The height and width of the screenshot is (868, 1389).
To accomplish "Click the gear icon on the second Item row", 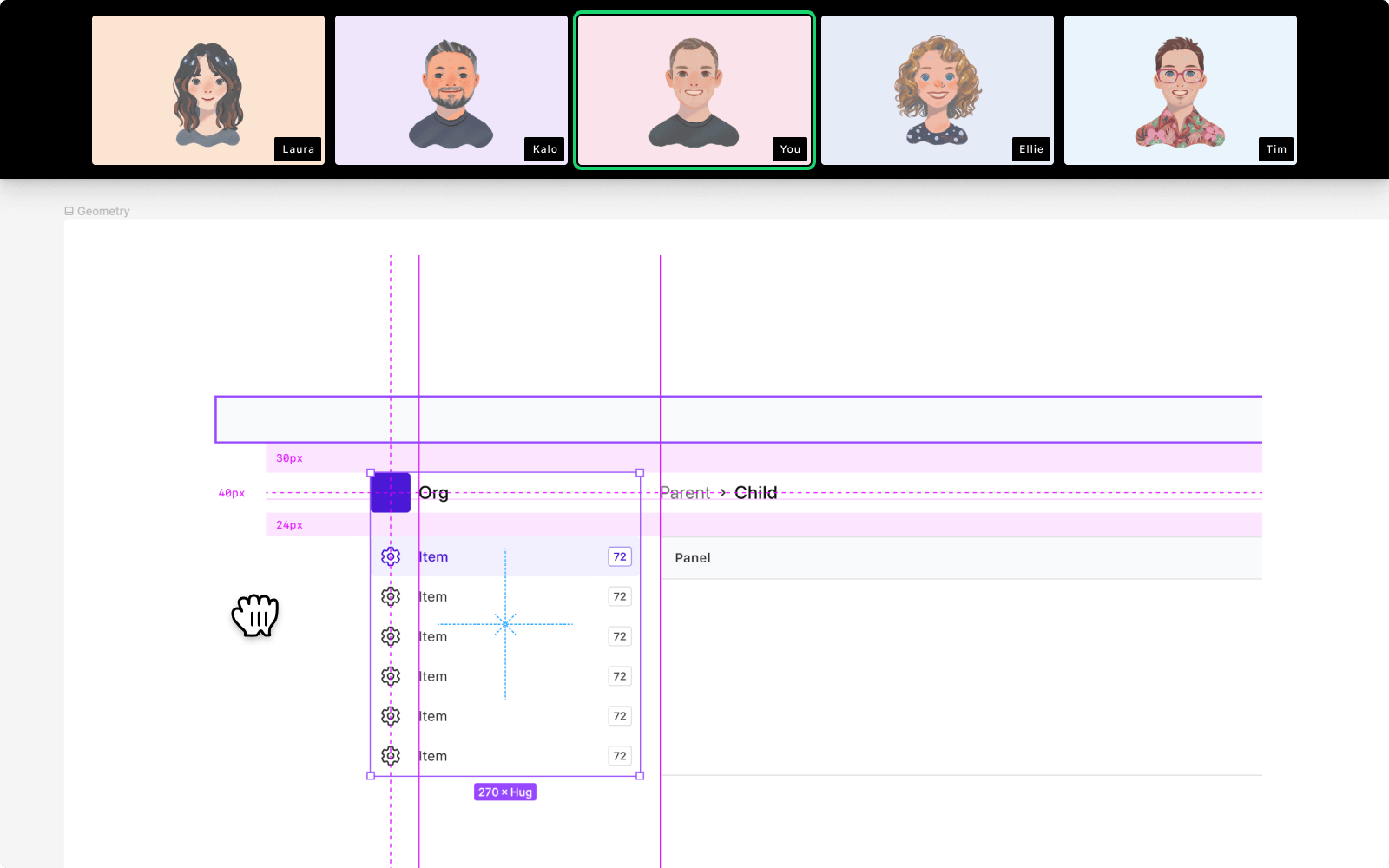I will point(391,597).
